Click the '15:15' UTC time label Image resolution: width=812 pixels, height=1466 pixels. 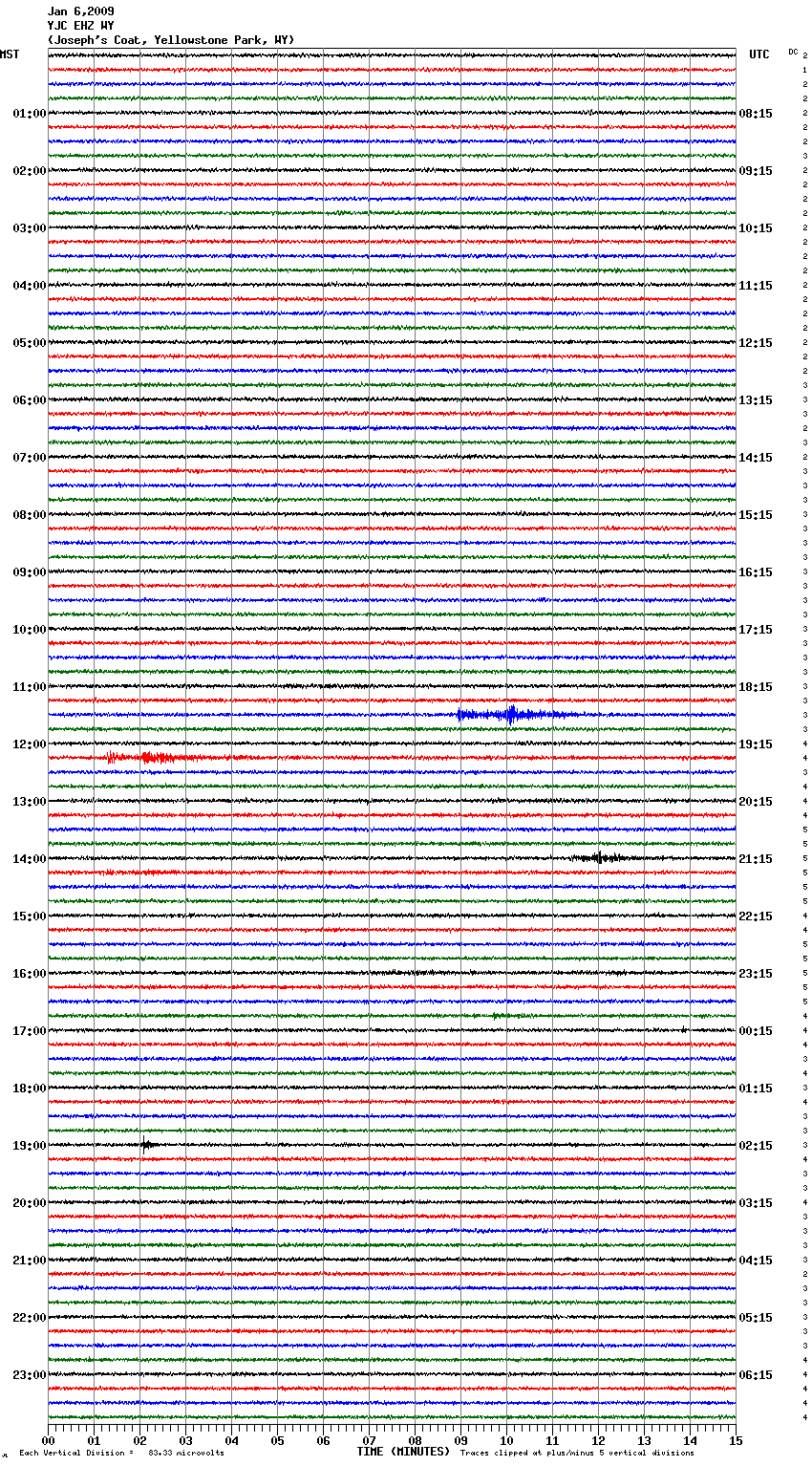[x=756, y=515]
